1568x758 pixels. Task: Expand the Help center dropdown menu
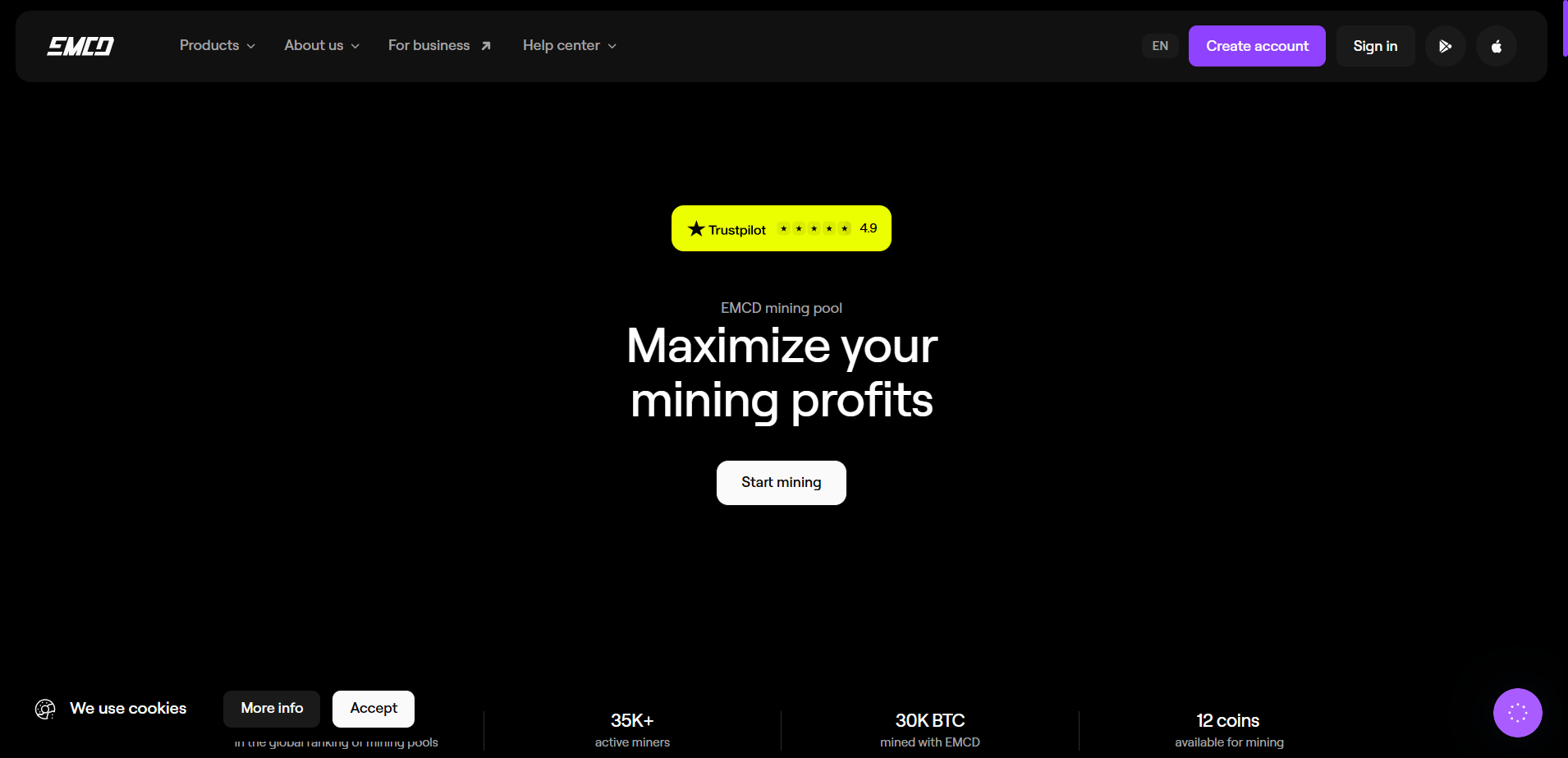569,46
